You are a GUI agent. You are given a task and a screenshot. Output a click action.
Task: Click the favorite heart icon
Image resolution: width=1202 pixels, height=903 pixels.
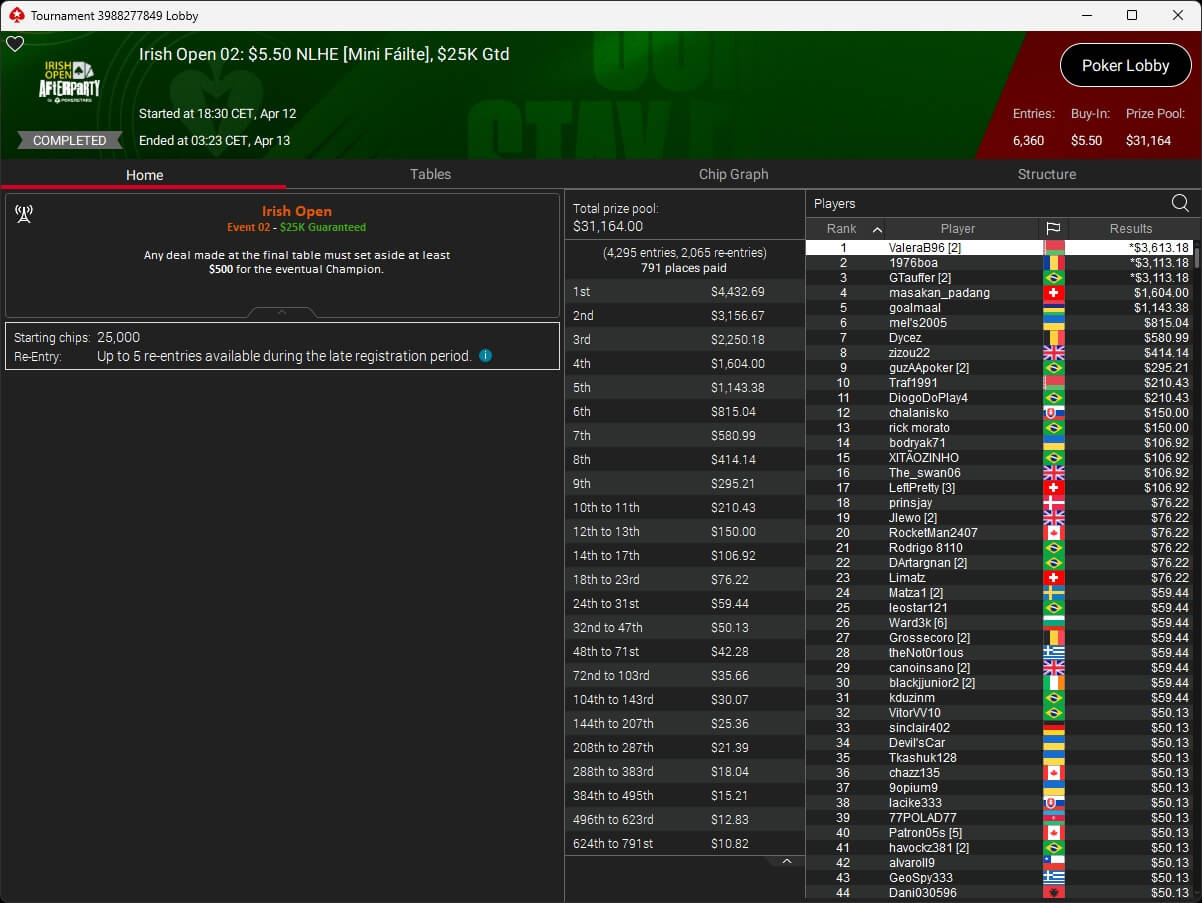15,44
